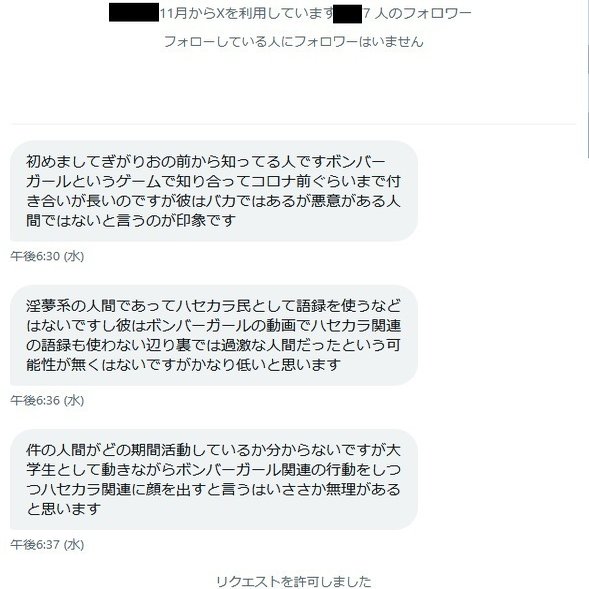The width and height of the screenshot is (589, 589).
Task: Select the first message bubble beginning 初めまして
Action: point(214,191)
